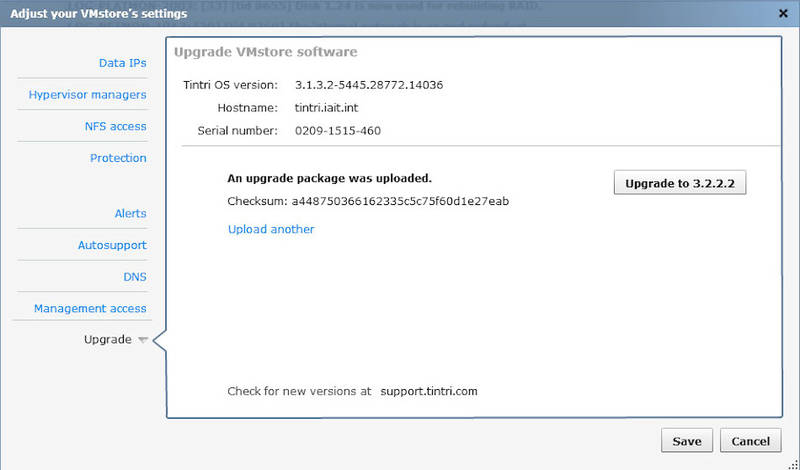This screenshot has width=800, height=470.
Task: Open the DNS settings section
Action: pos(135,277)
